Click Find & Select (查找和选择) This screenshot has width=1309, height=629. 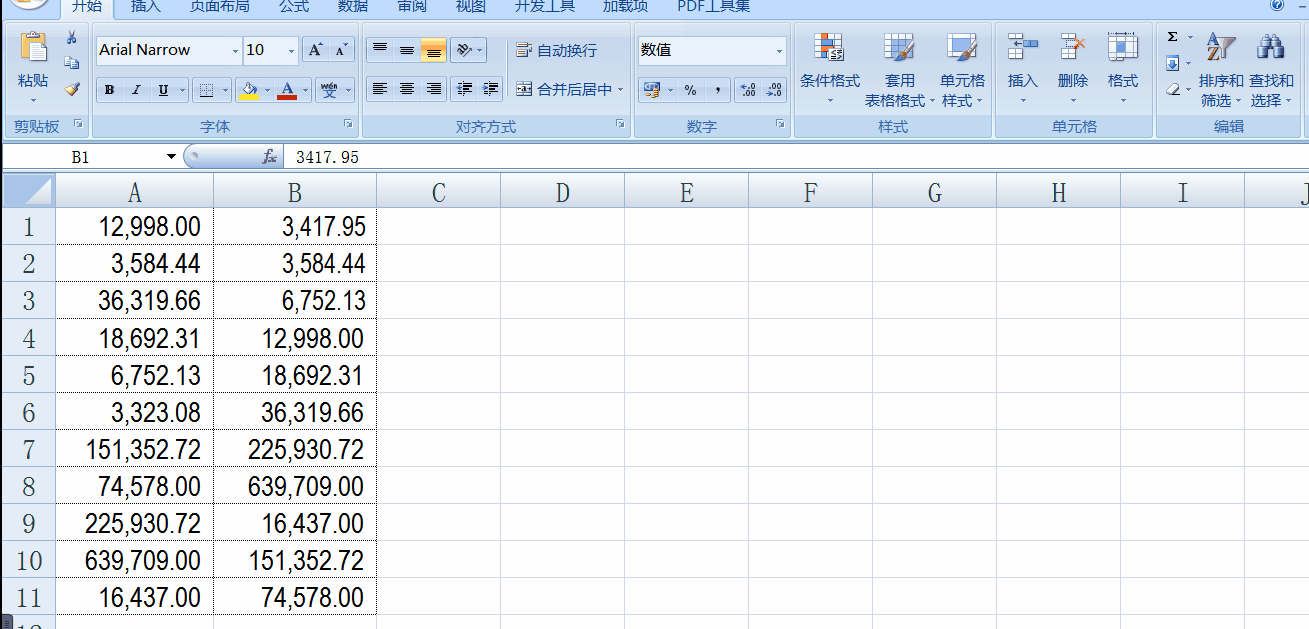tap(1272, 70)
